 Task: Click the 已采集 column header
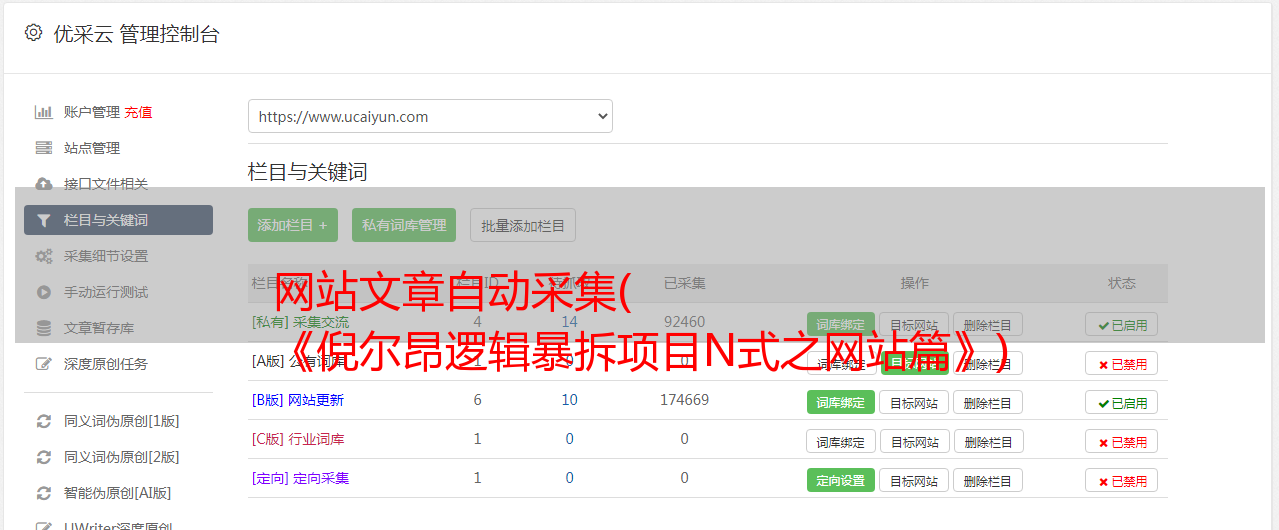click(x=685, y=283)
